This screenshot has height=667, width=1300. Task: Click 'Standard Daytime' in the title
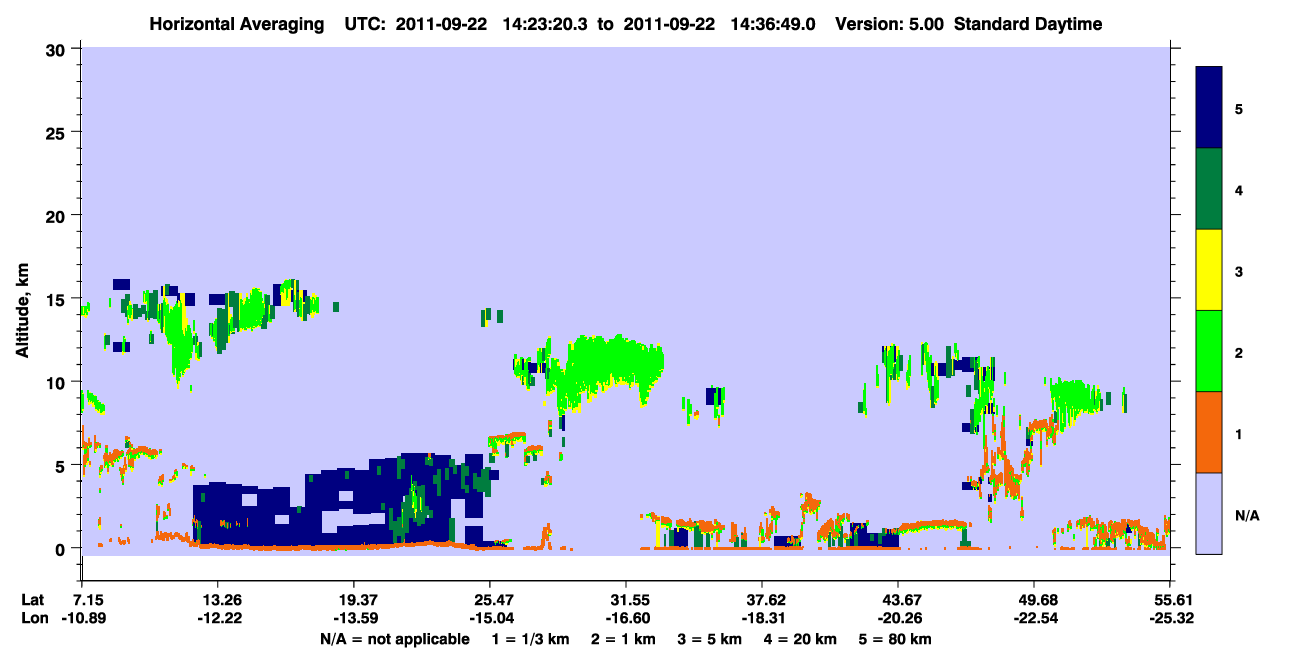point(1028,24)
